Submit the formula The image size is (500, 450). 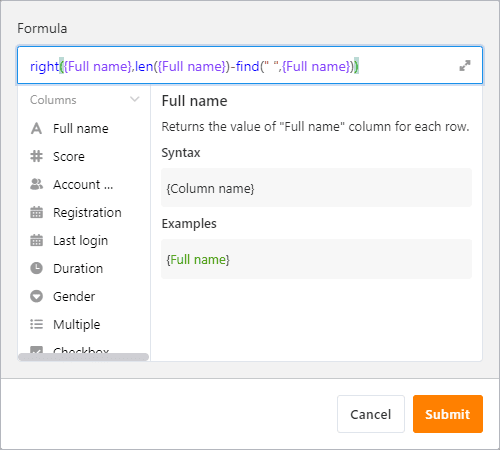tap(448, 414)
